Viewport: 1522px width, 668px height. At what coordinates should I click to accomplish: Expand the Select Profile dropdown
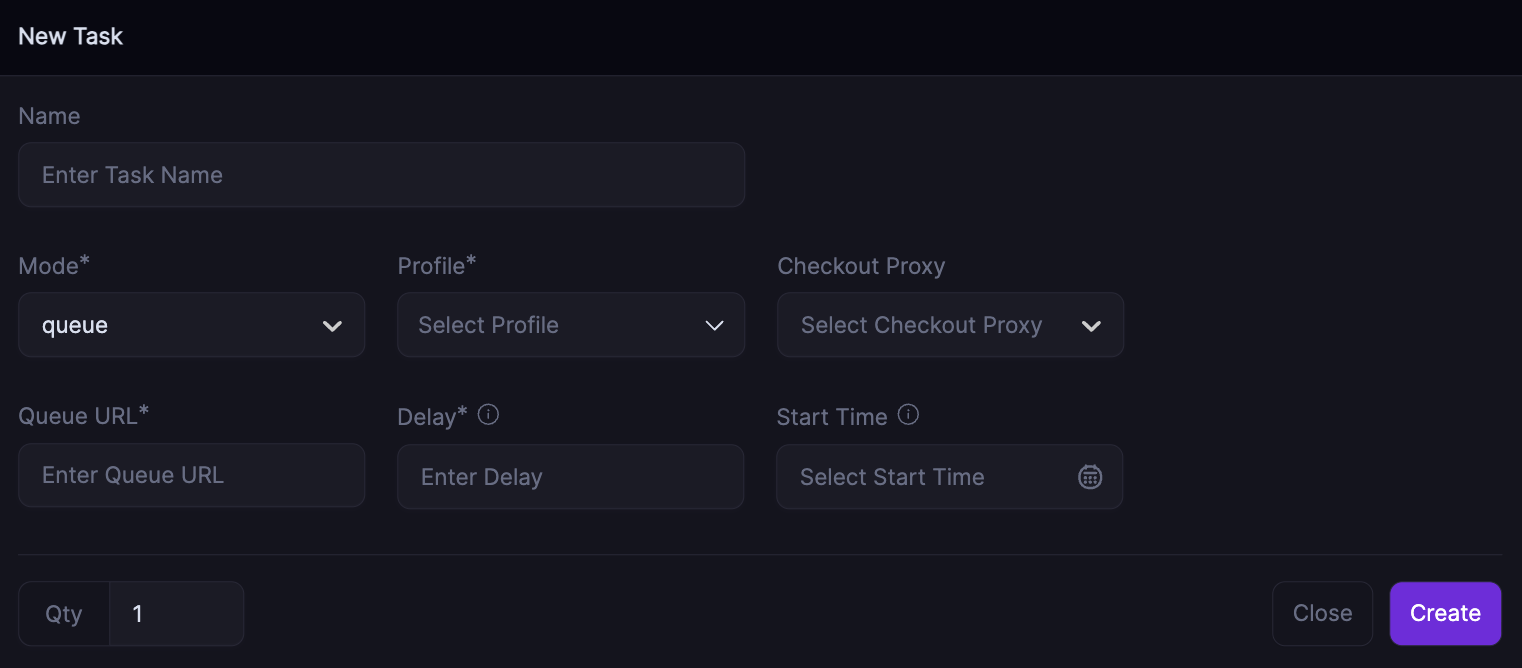click(555, 325)
